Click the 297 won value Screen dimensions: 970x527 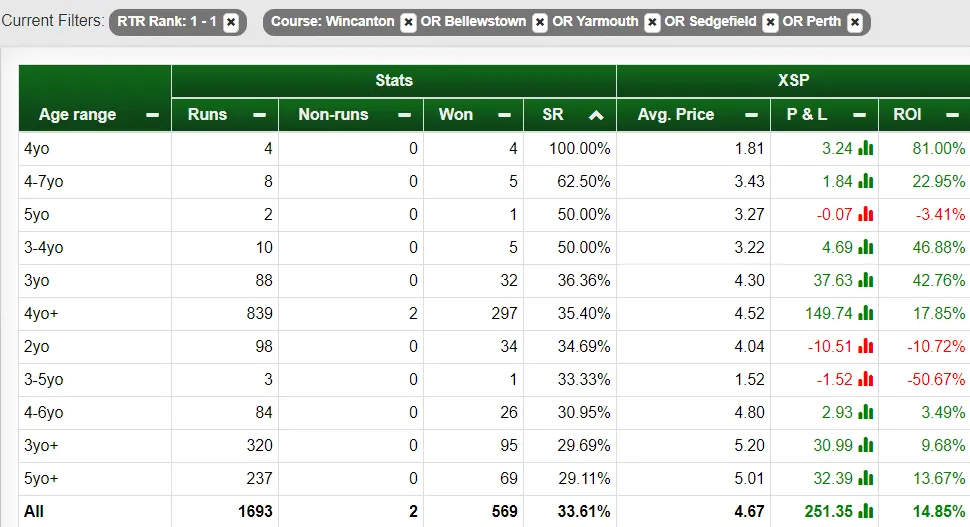[x=504, y=313]
